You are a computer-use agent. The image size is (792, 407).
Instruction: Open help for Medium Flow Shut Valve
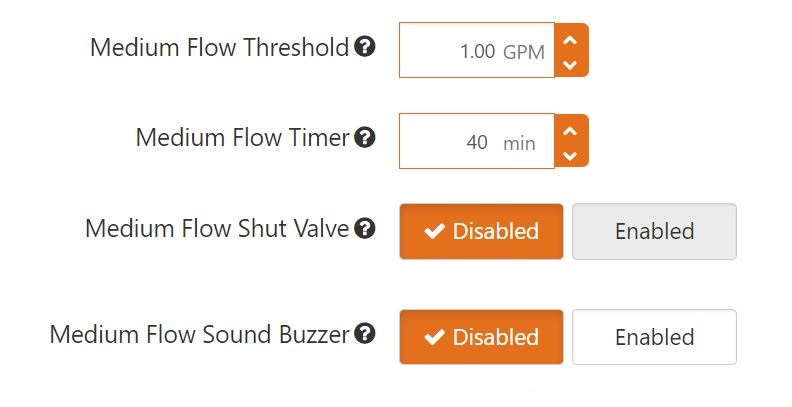pyautogui.click(x=366, y=228)
